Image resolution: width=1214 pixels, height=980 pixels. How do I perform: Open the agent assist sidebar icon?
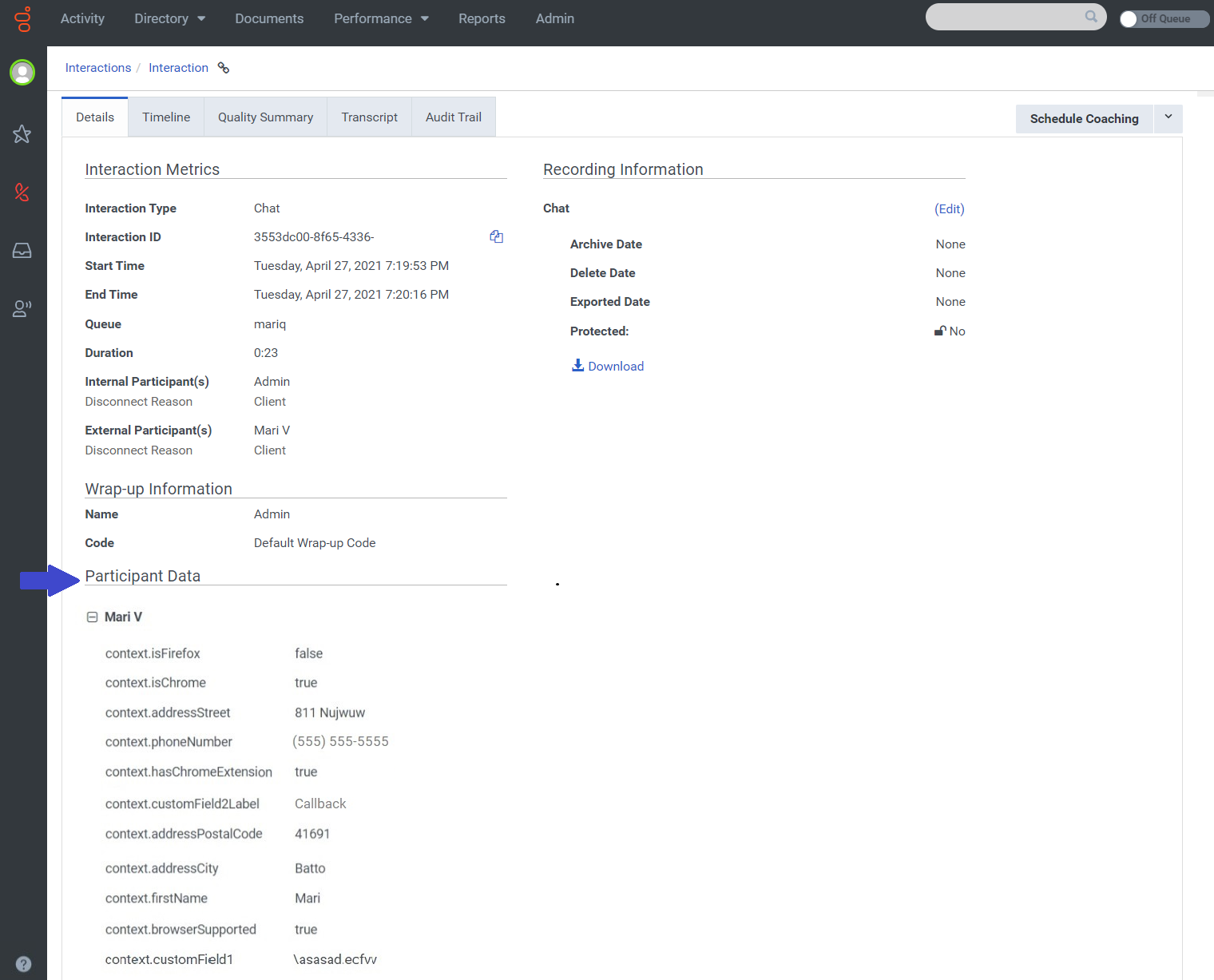point(22,309)
